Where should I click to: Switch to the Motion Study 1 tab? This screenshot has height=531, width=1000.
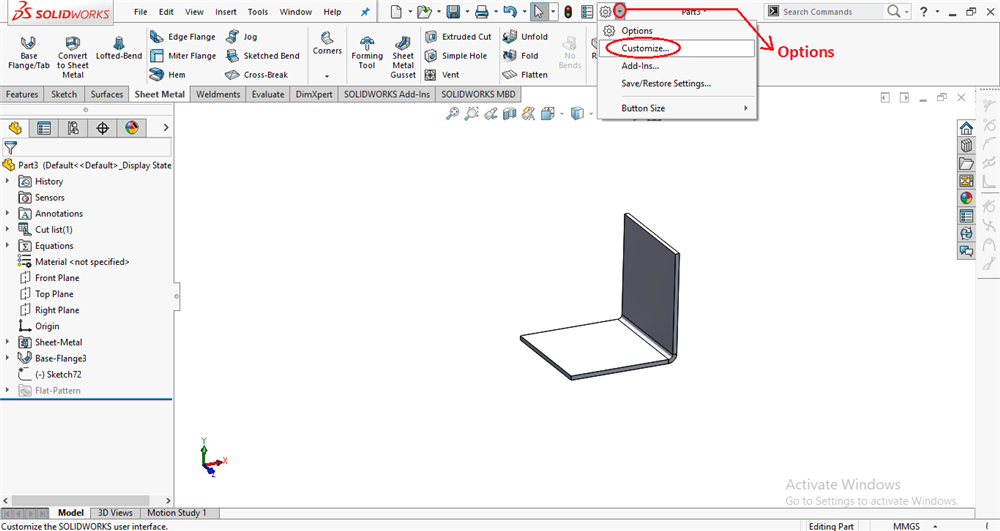(x=176, y=513)
